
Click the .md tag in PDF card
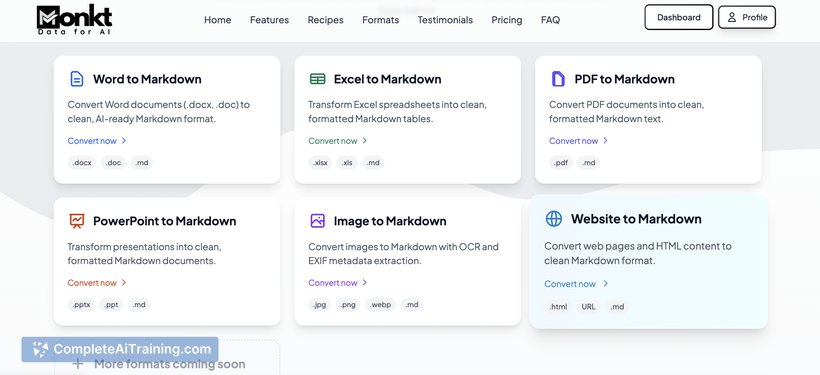coord(588,163)
